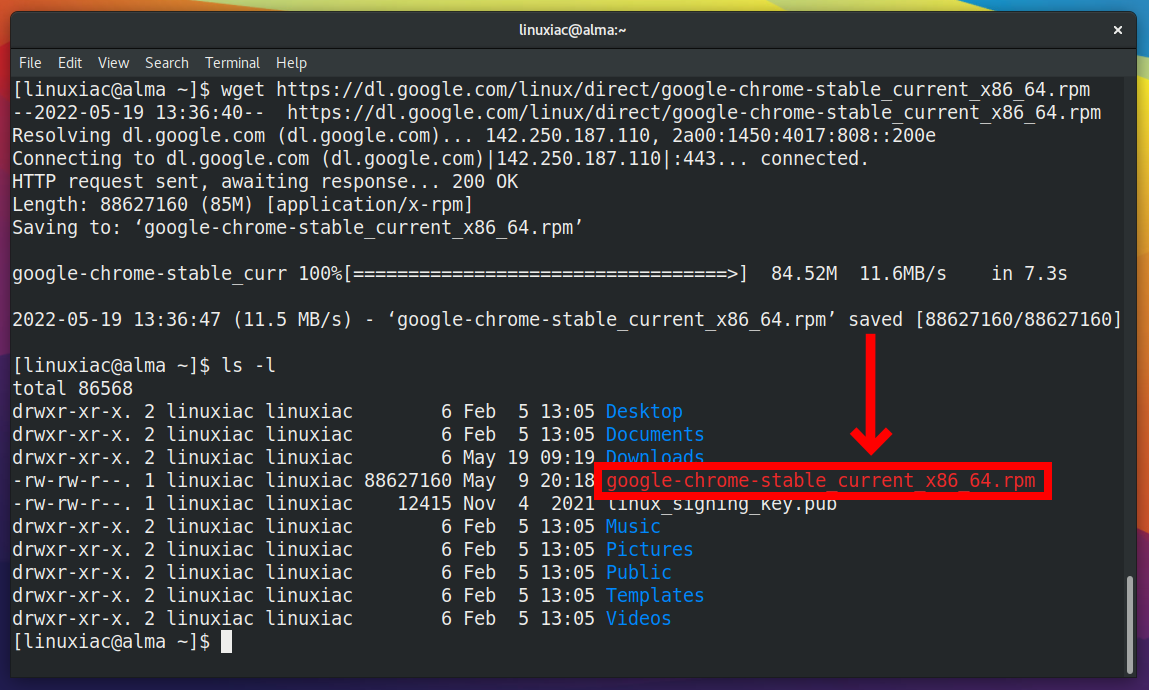Open the File menu
The width and height of the screenshot is (1149, 690).
click(30, 63)
